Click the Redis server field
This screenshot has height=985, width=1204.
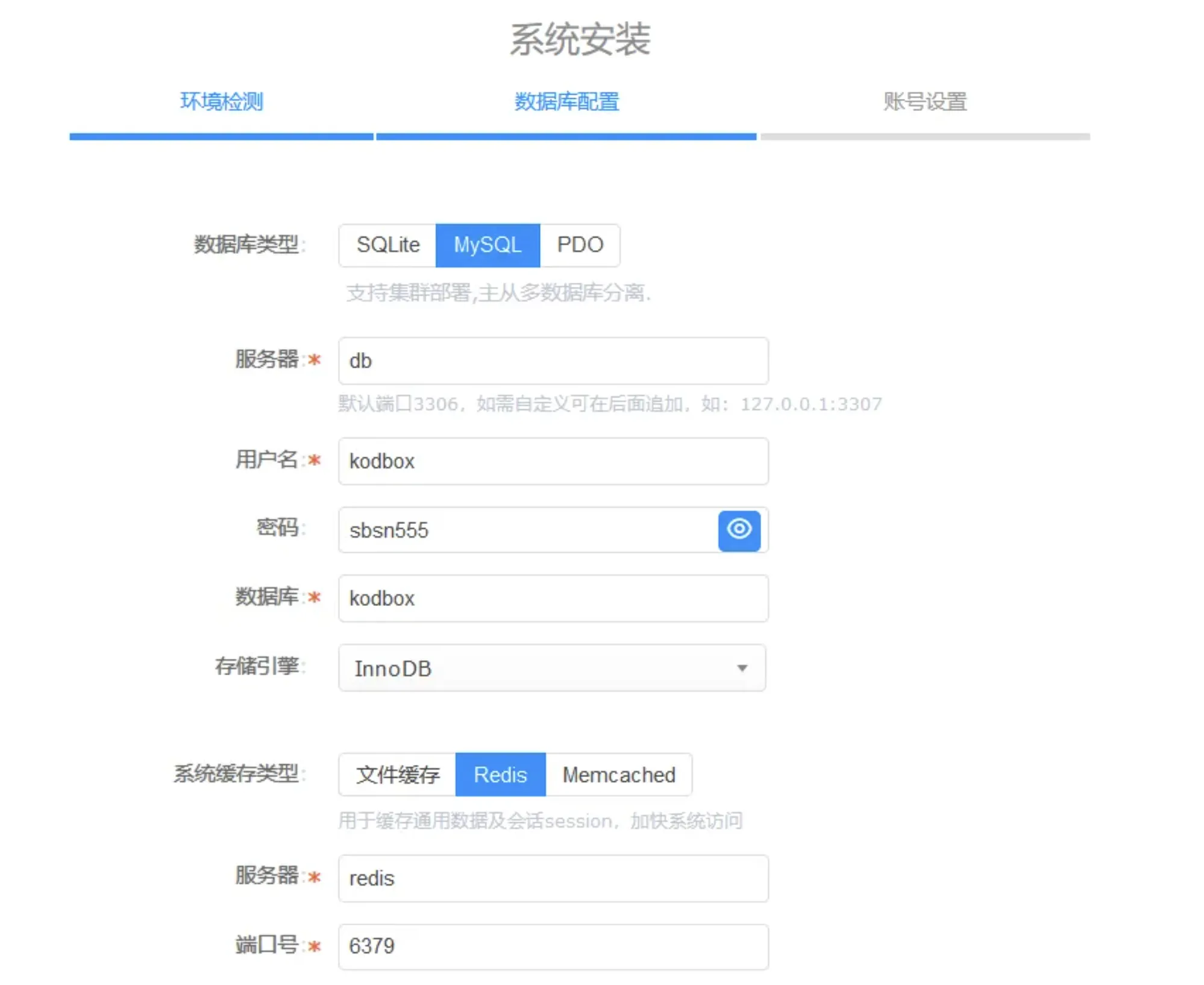[x=553, y=878]
